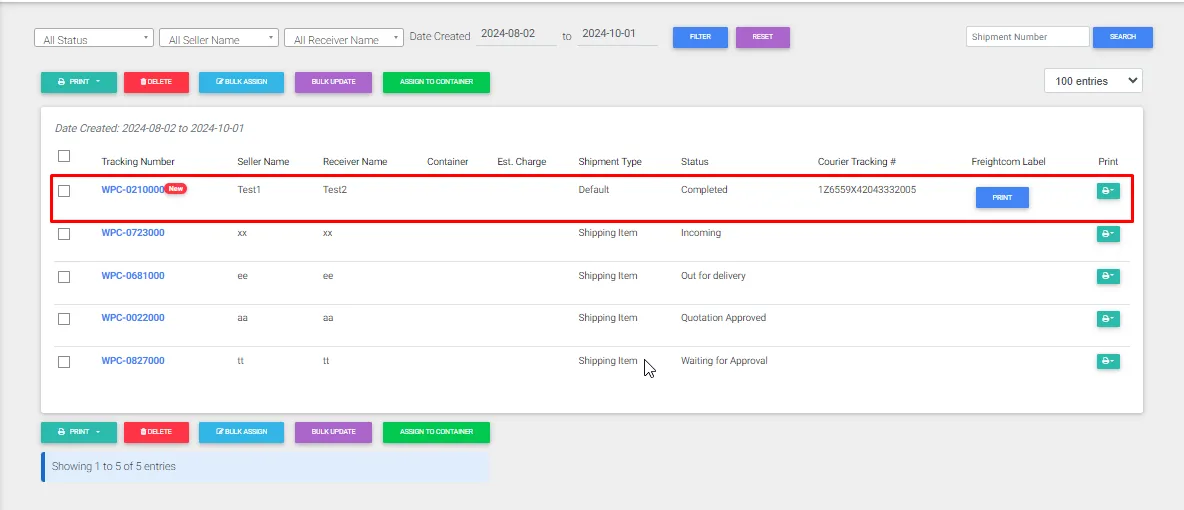Click the red Delete button above table
This screenshot has width=1184, height=510.
[156, 82]
